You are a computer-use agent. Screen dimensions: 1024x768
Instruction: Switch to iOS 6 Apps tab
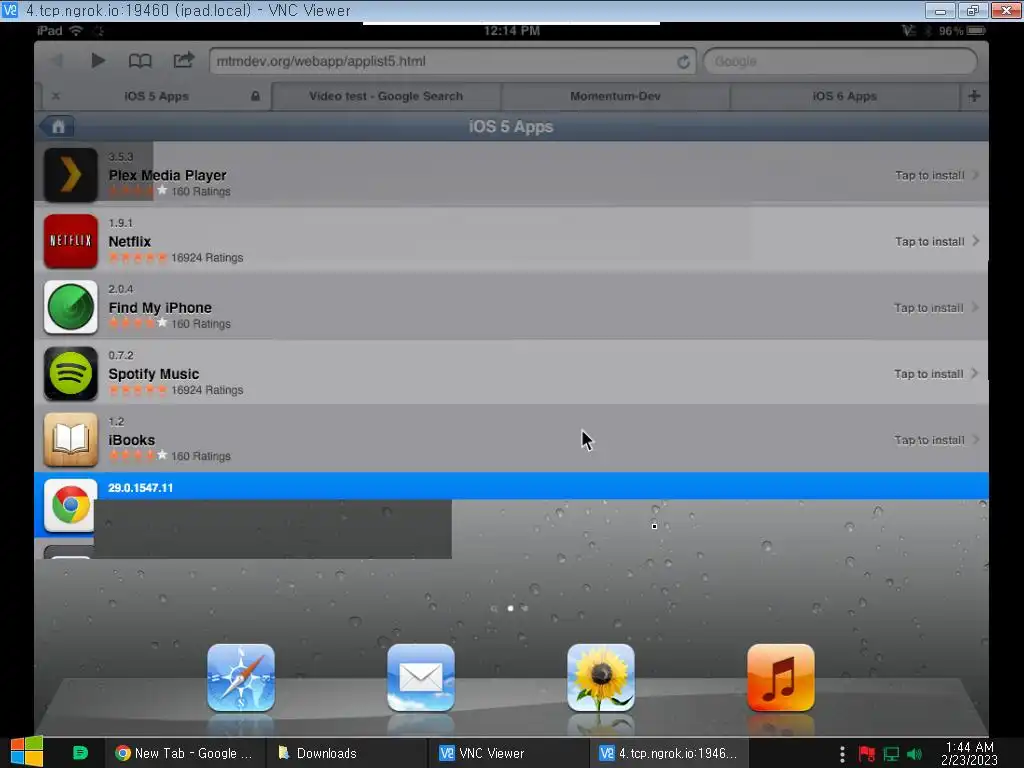click(x=844, y=96)
